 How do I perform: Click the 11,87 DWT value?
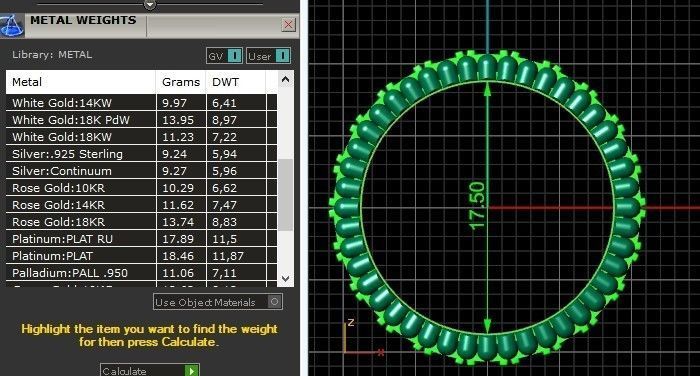point(228,256)
